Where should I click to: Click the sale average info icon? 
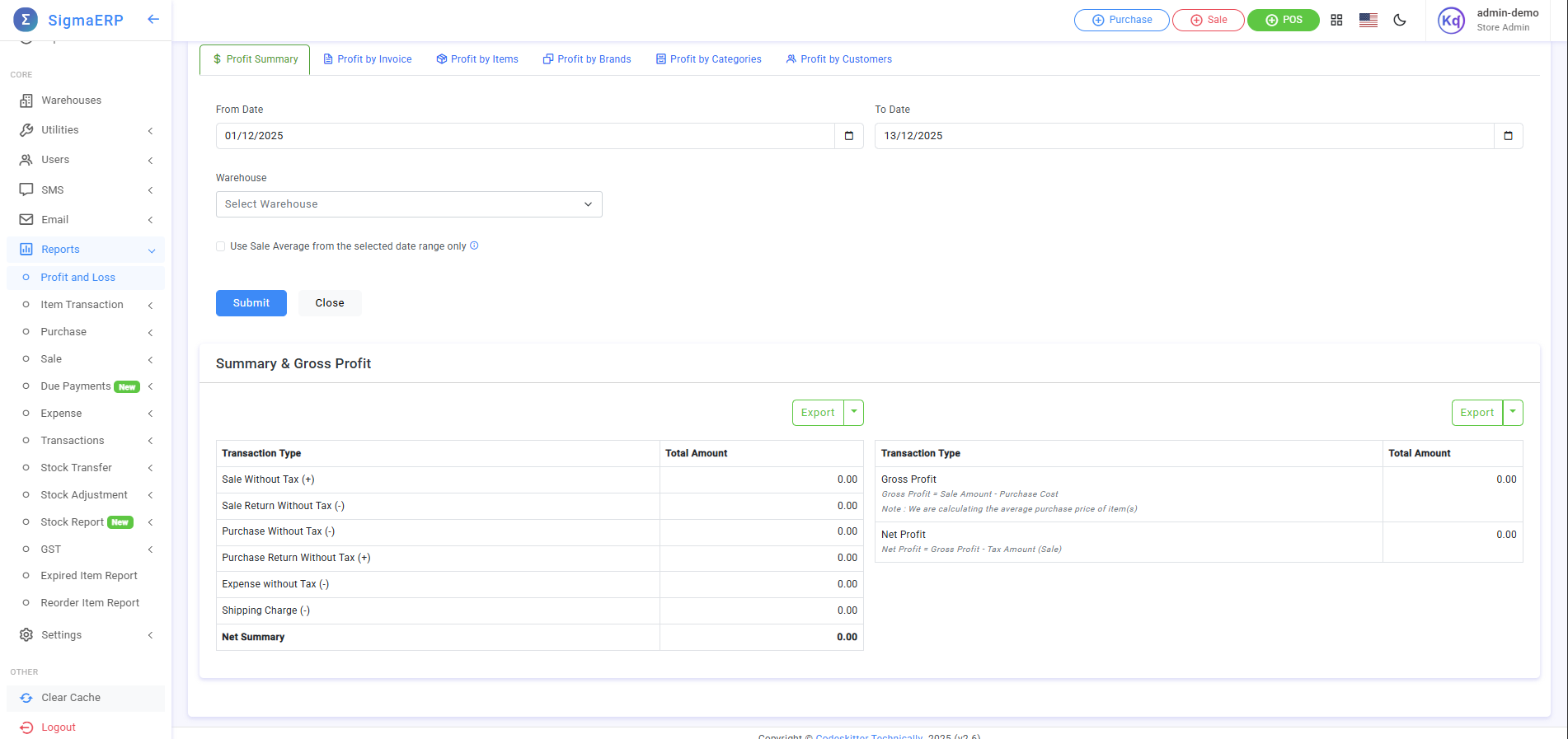474,246
